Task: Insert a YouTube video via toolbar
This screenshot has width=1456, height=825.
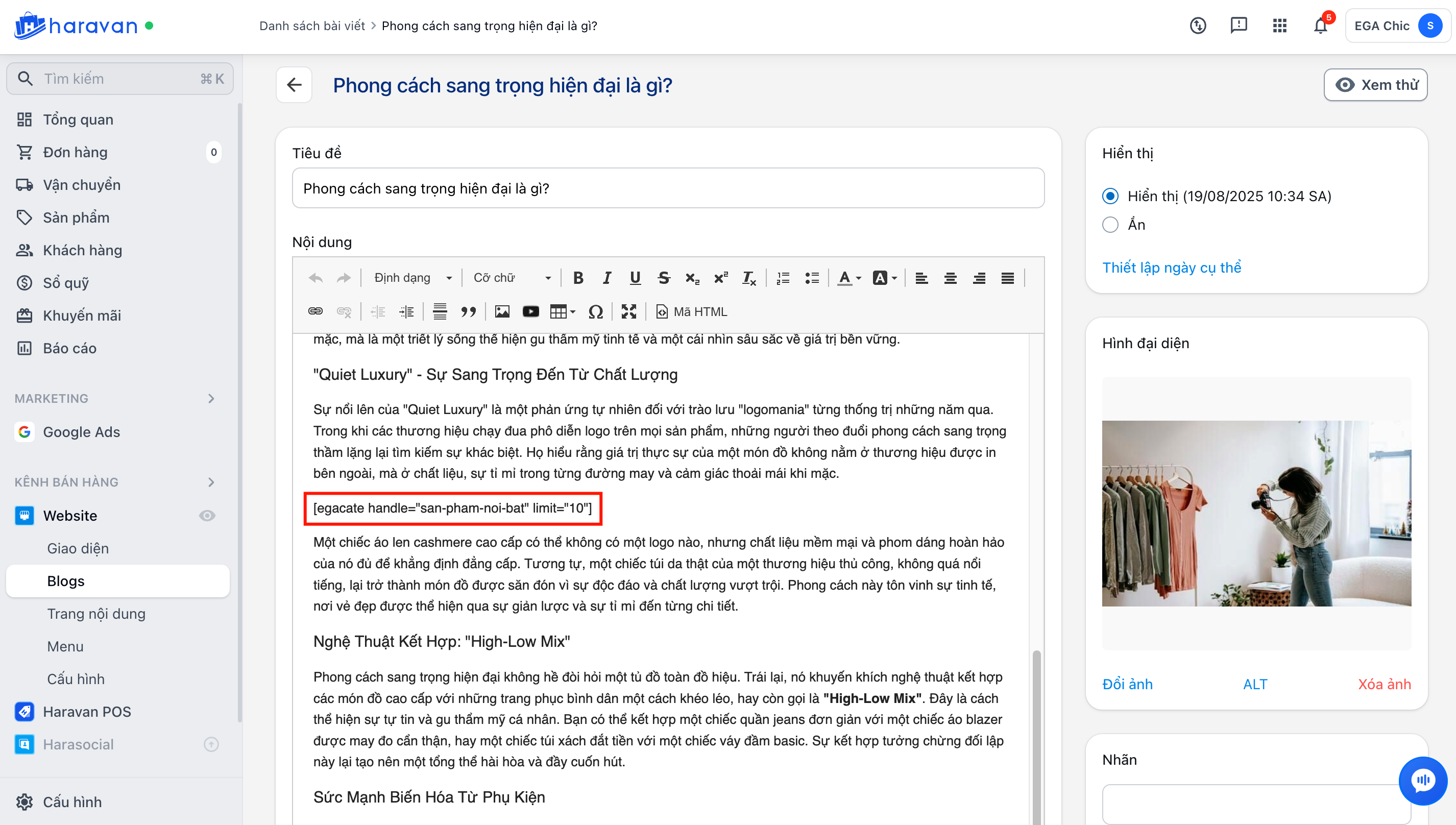Action: point(530,311)
